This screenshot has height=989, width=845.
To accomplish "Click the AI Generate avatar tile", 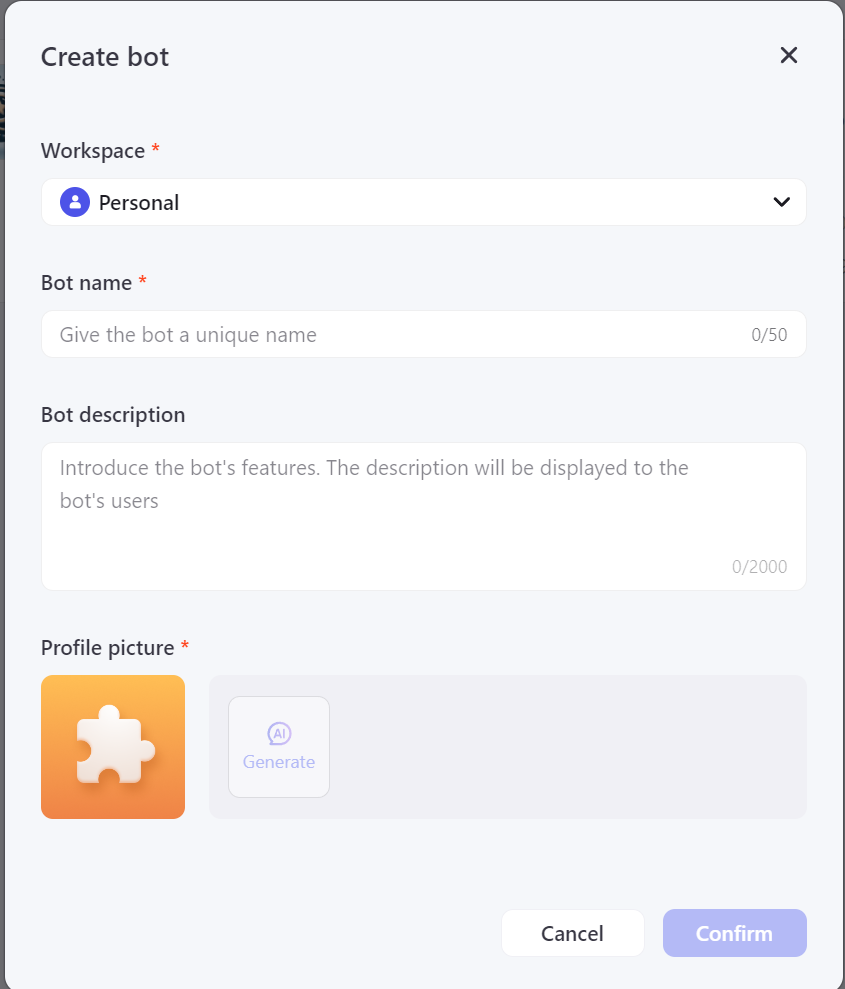I will pos(279,747).
